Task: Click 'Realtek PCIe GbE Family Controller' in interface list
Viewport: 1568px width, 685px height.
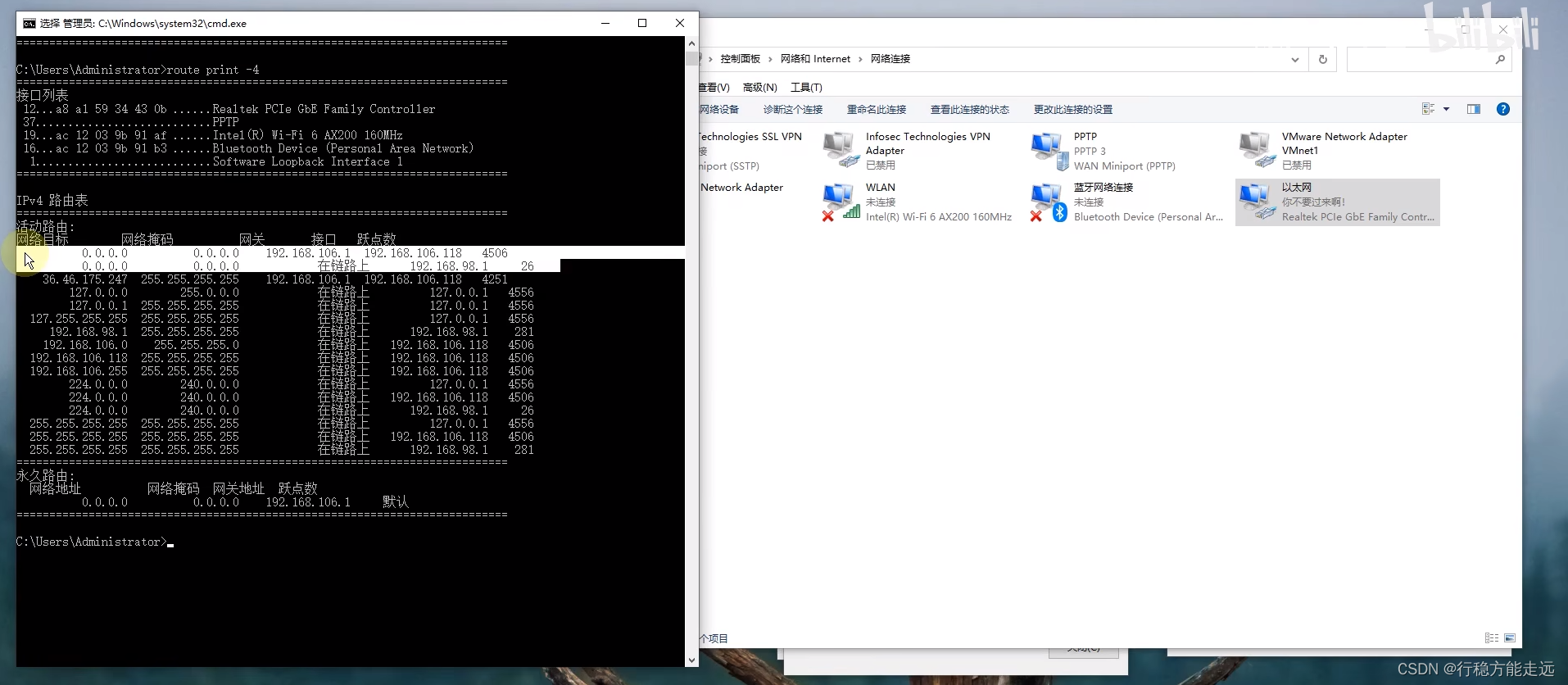Action: pyautogui.click(x=324, y=109)
